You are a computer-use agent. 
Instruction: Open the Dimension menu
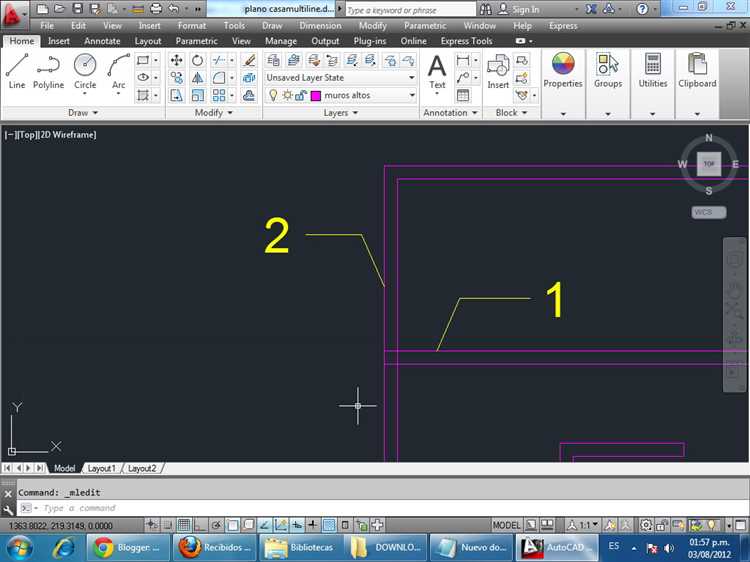click(320, 26)
